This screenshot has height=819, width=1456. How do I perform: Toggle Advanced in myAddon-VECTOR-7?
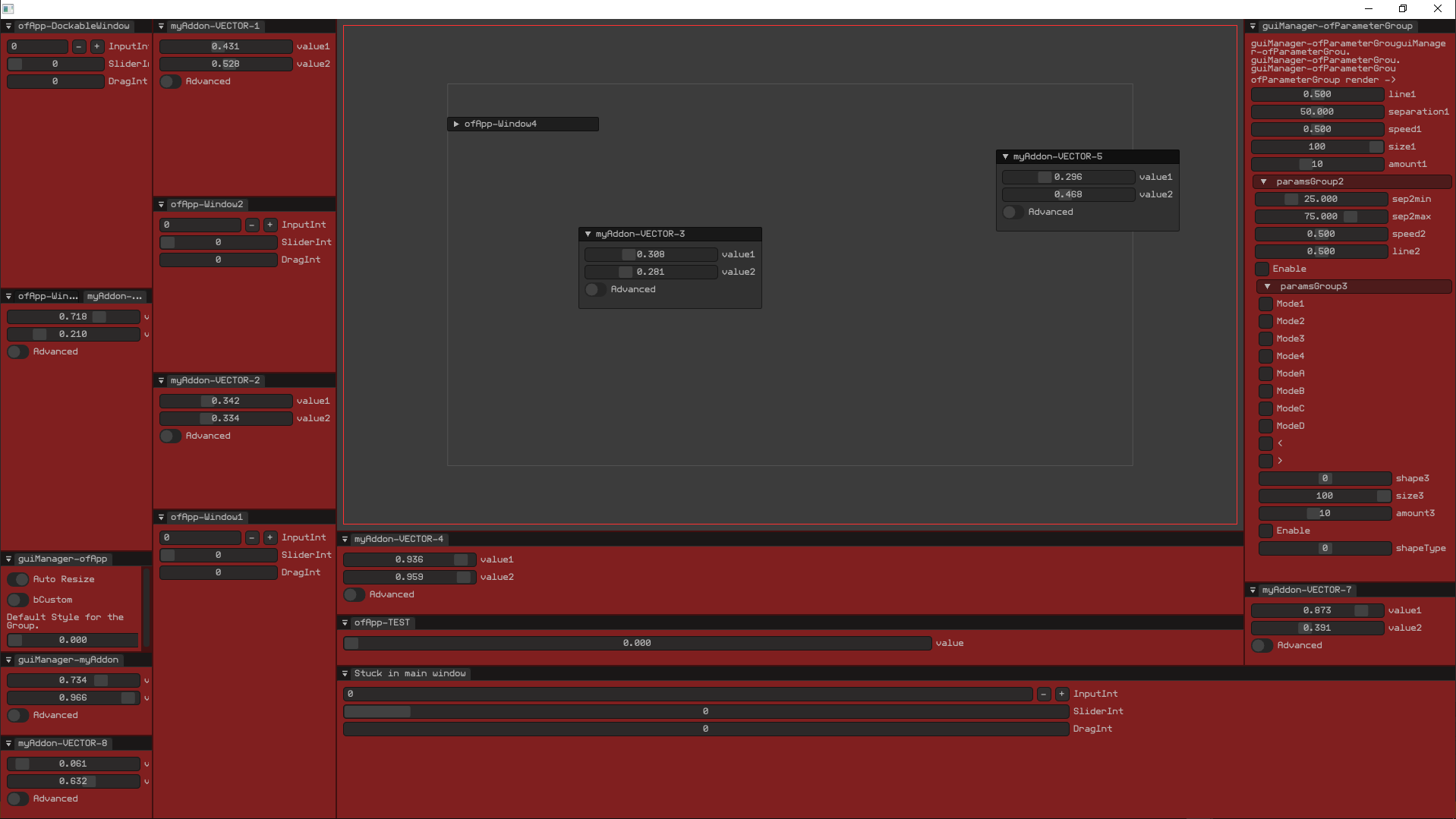(x=1262, y=645)
